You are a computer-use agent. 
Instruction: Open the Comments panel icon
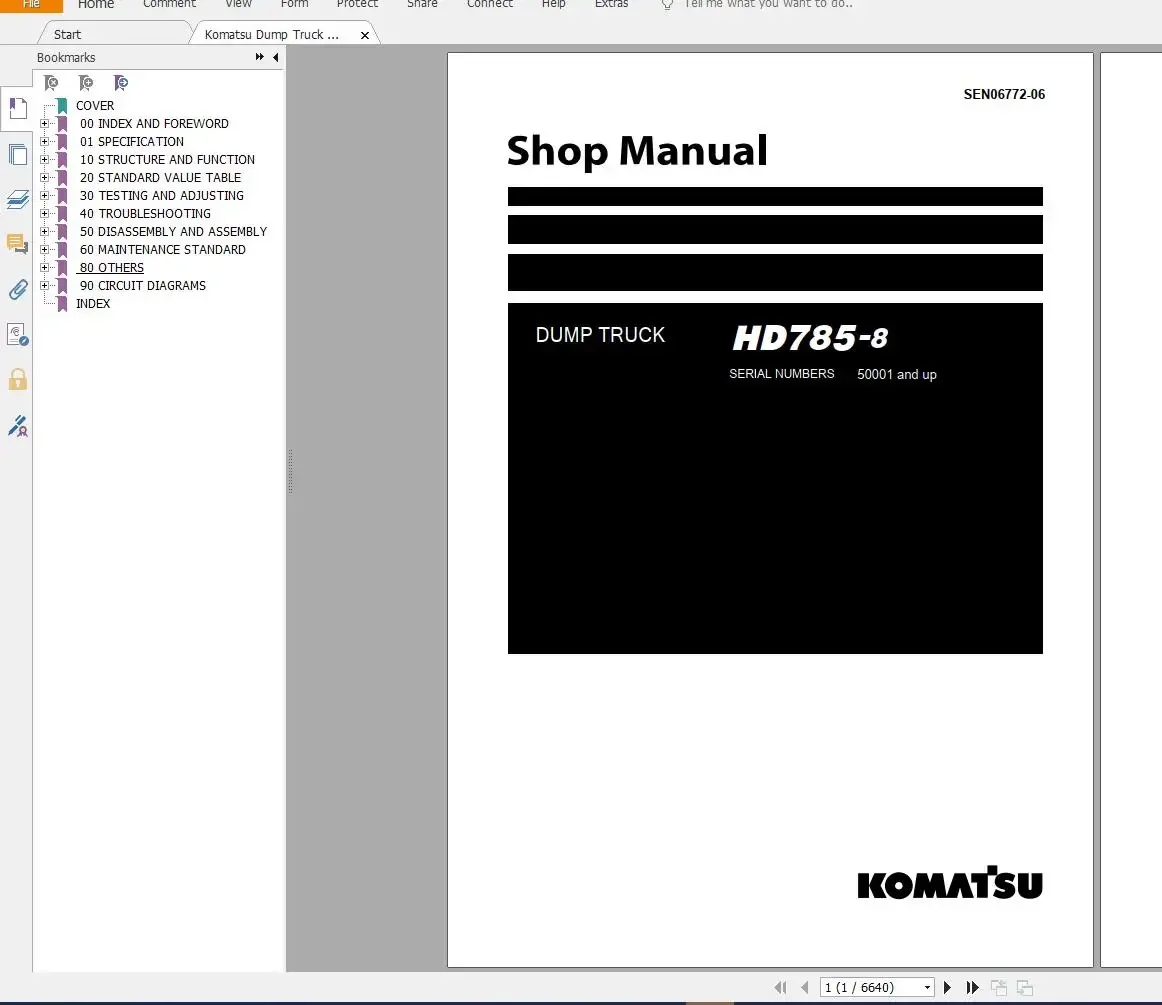click(18, 244)
